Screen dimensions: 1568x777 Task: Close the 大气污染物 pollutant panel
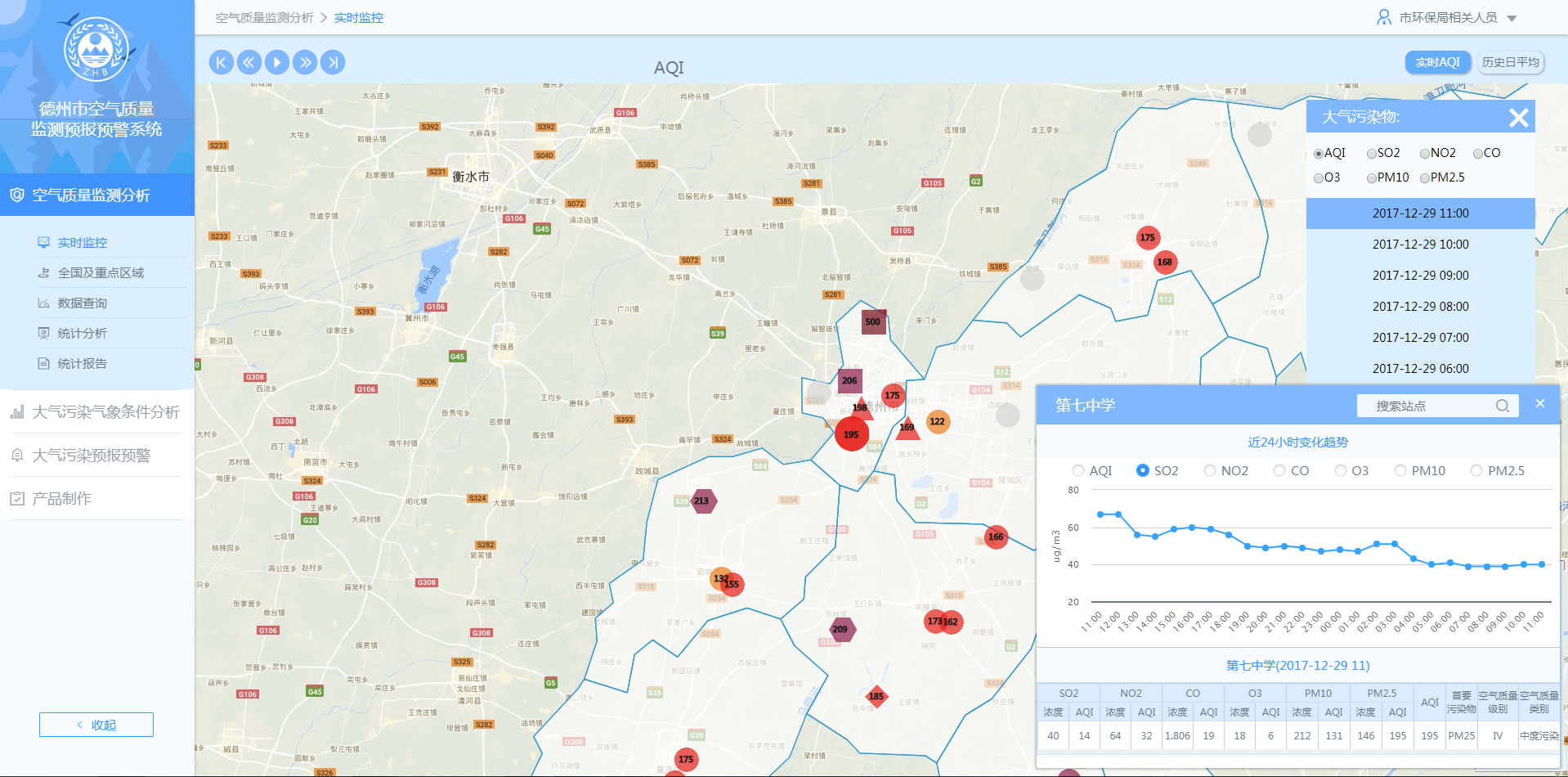(1518, 118)
